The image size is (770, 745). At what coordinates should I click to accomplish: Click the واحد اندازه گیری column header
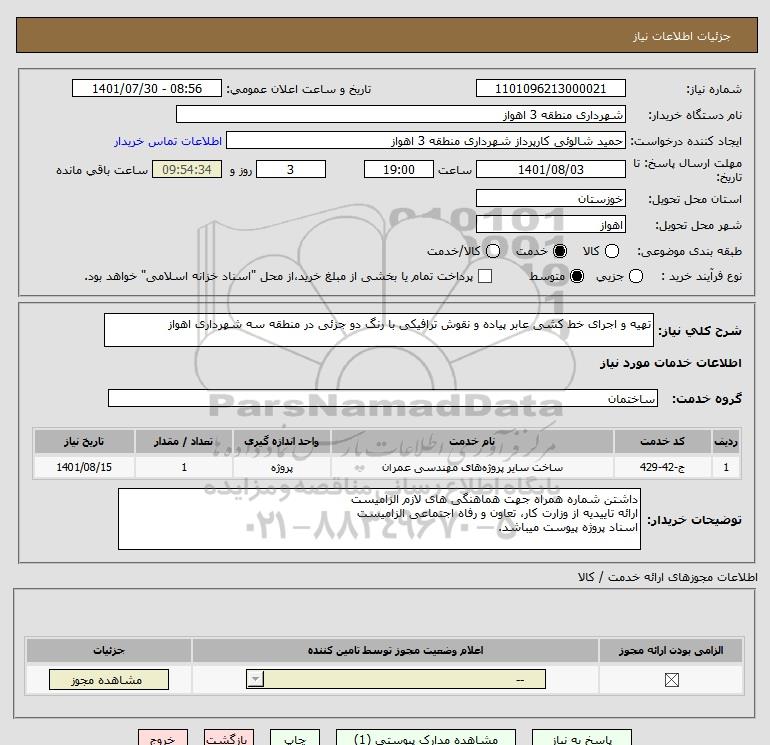(x=282, y=441)
